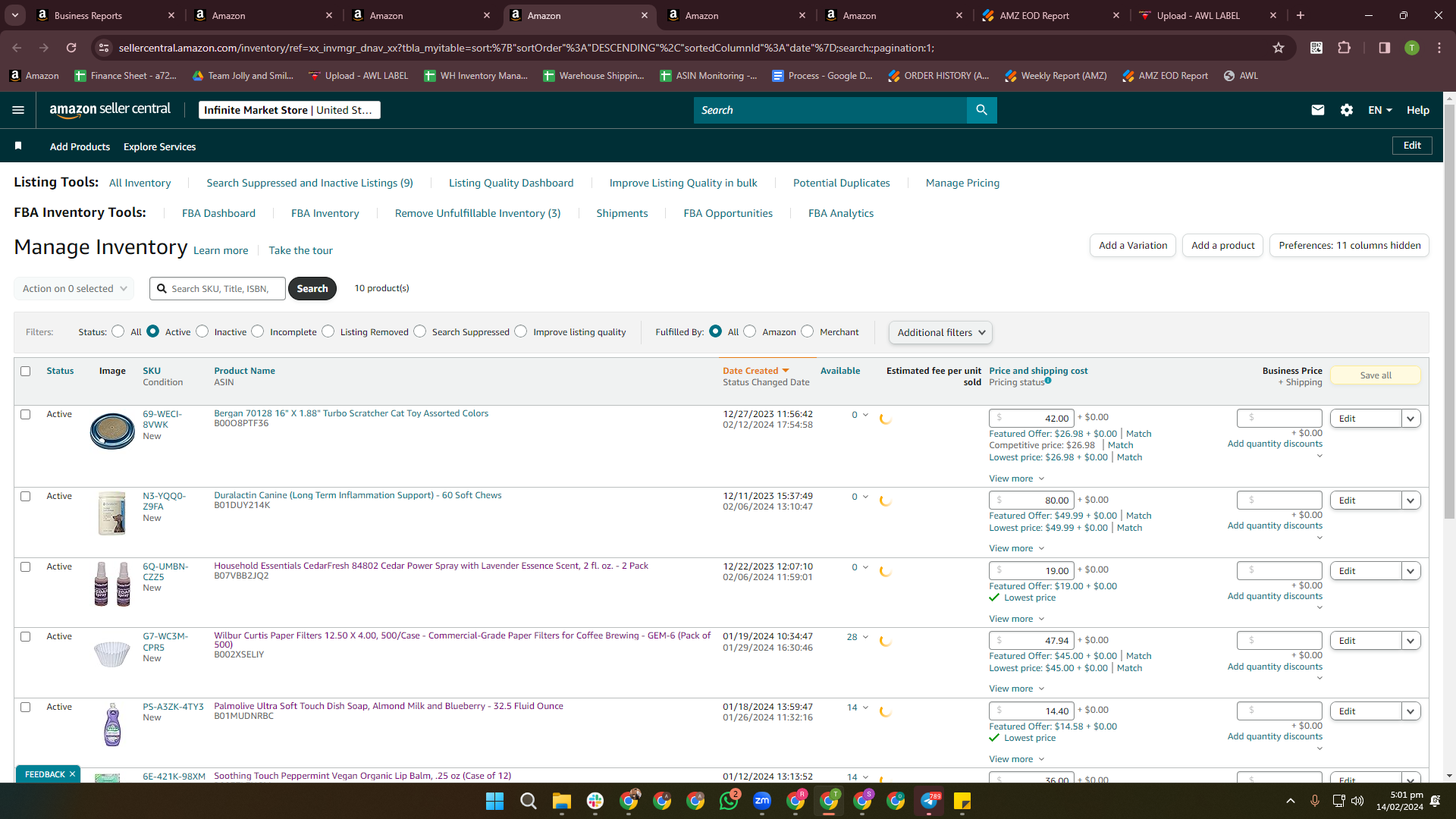Viewport: 1456px width, 819px height.
Task: Bookmark this page with the star icon
Action: pyautogui.click(x=1279, y=48)
